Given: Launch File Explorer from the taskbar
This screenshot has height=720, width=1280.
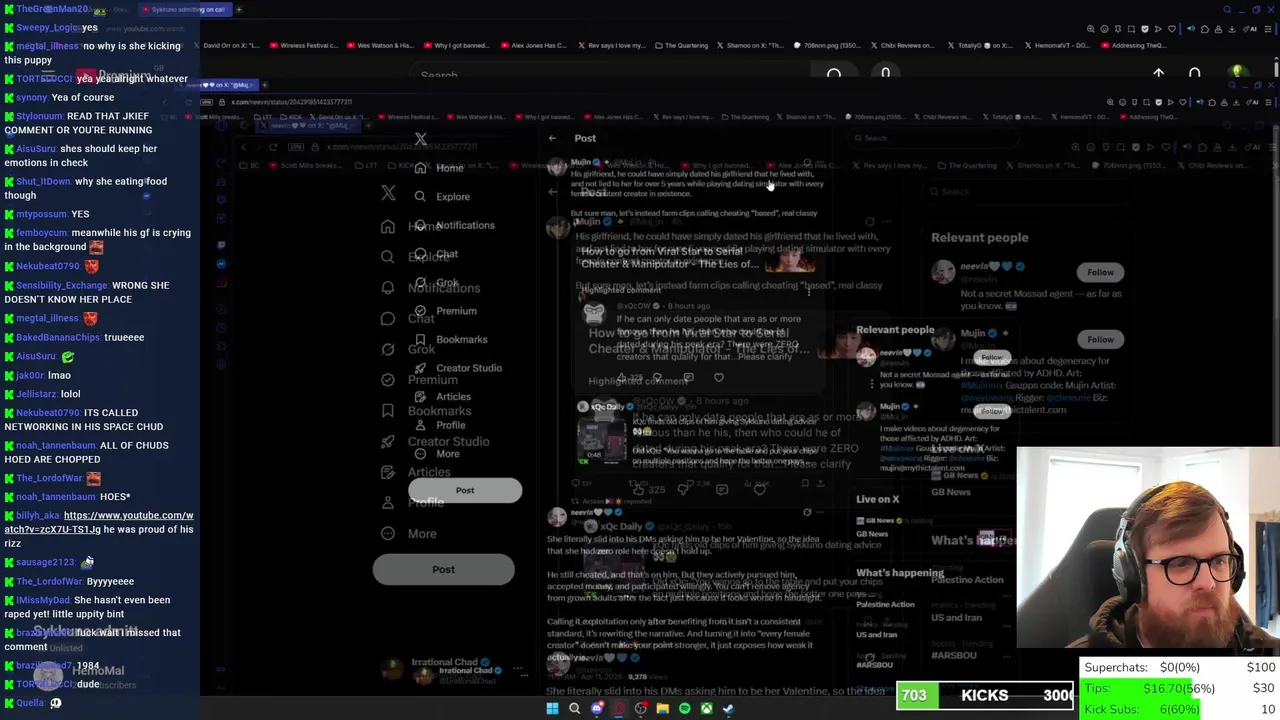Looking at the screenshot, I should (662, 709).
